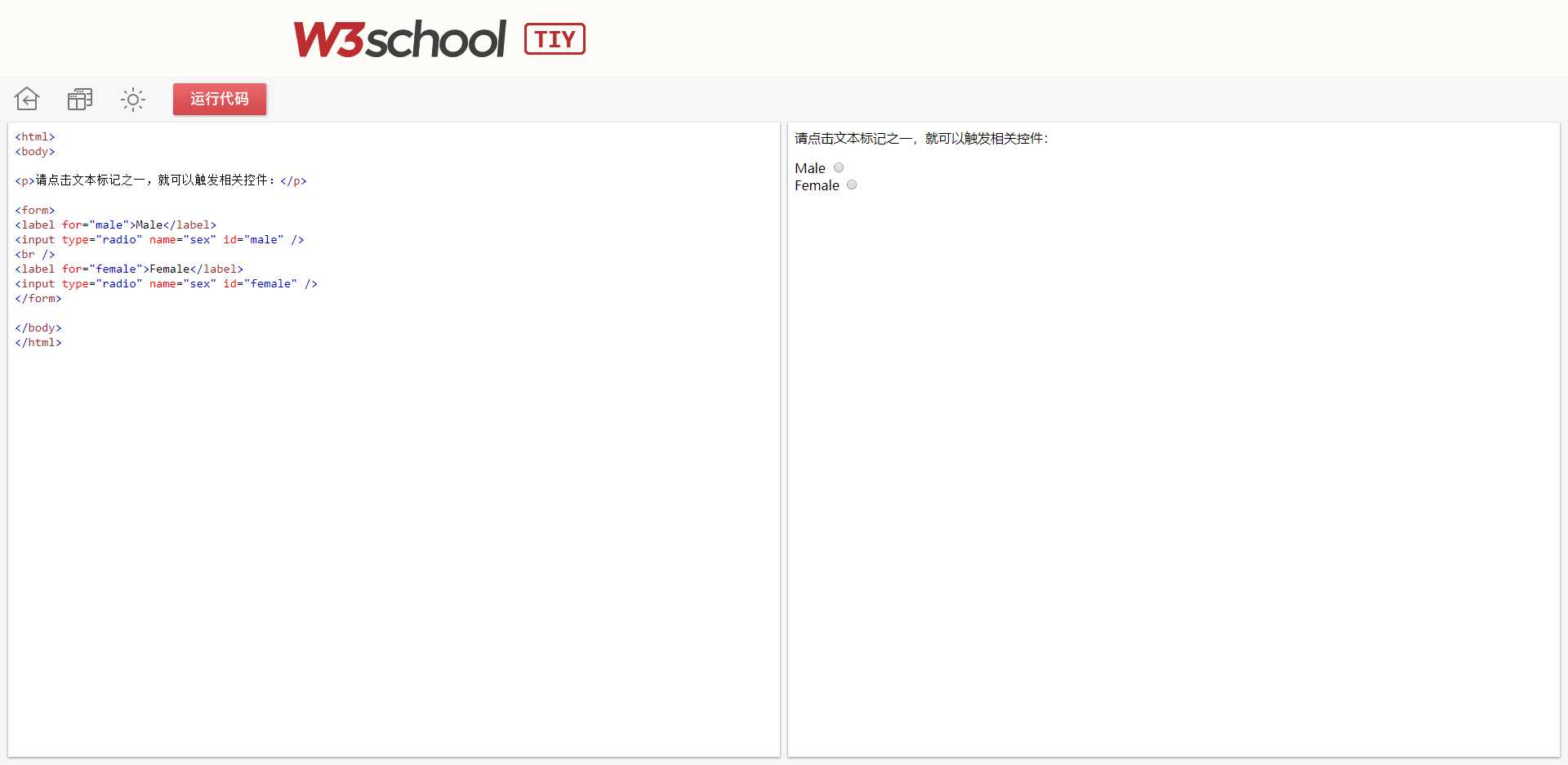The image size is (1568, 765).
Task: Click the Male label in the preview
Action: click(810, 168)
